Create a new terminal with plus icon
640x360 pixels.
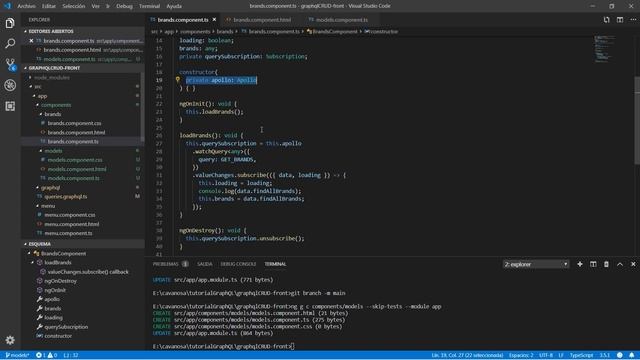point(580,264)
